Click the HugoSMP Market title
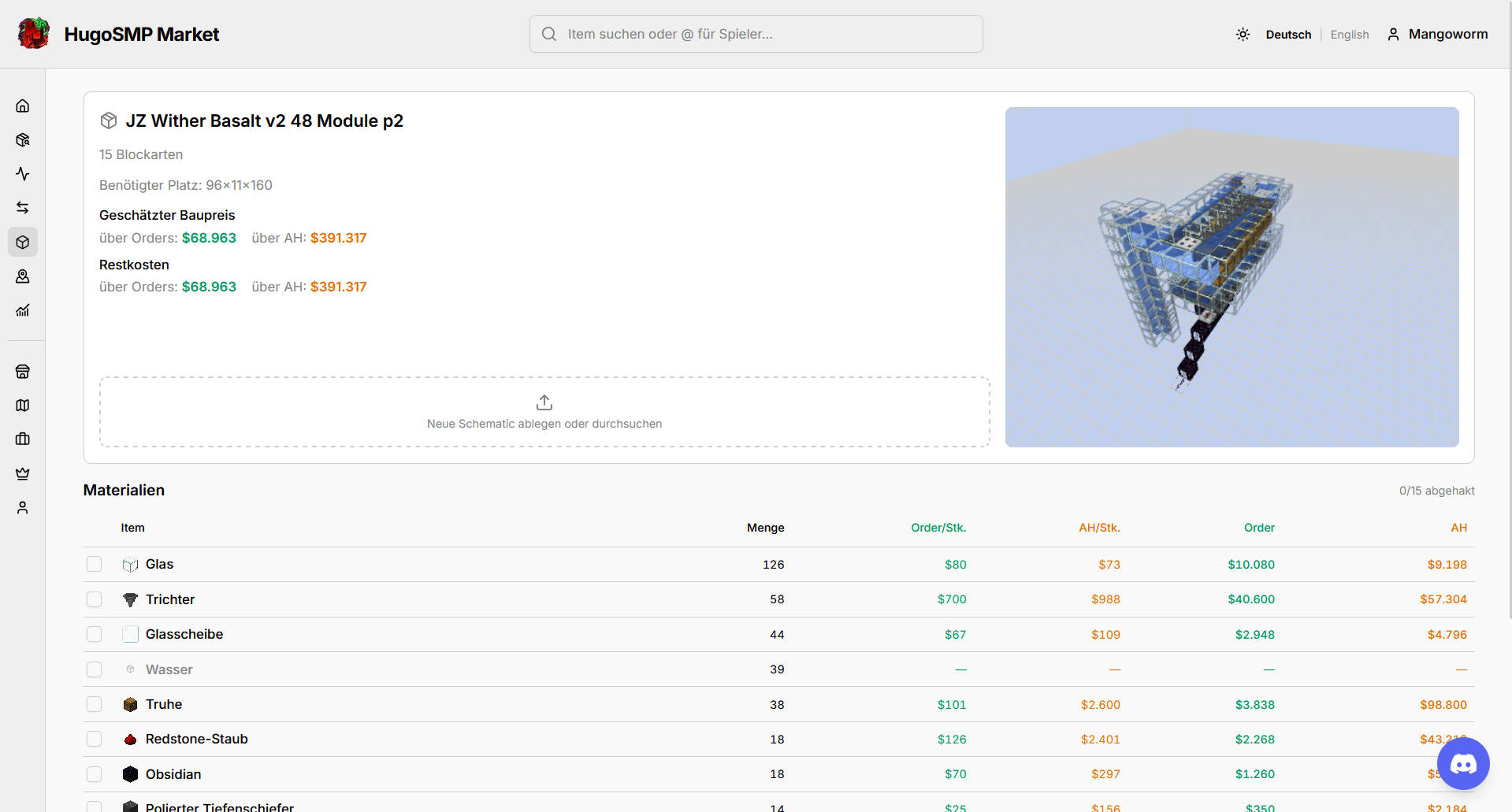 tap(142, 34)
